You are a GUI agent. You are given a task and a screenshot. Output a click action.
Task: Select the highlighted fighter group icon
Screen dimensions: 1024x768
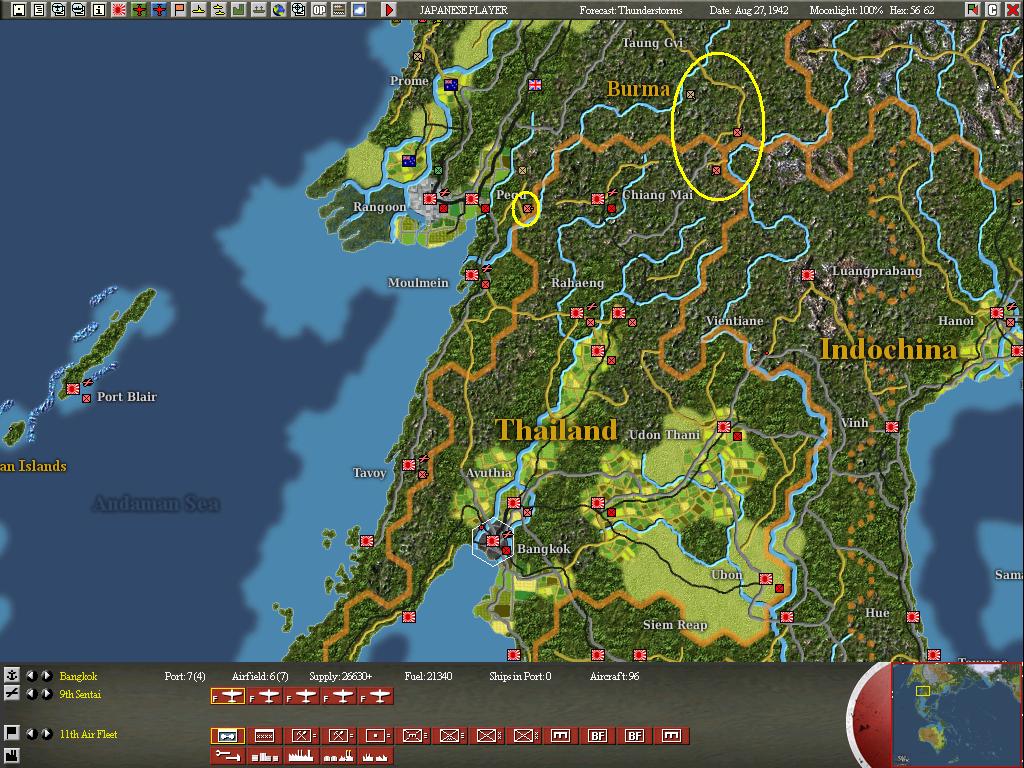[x=228, y=697]
